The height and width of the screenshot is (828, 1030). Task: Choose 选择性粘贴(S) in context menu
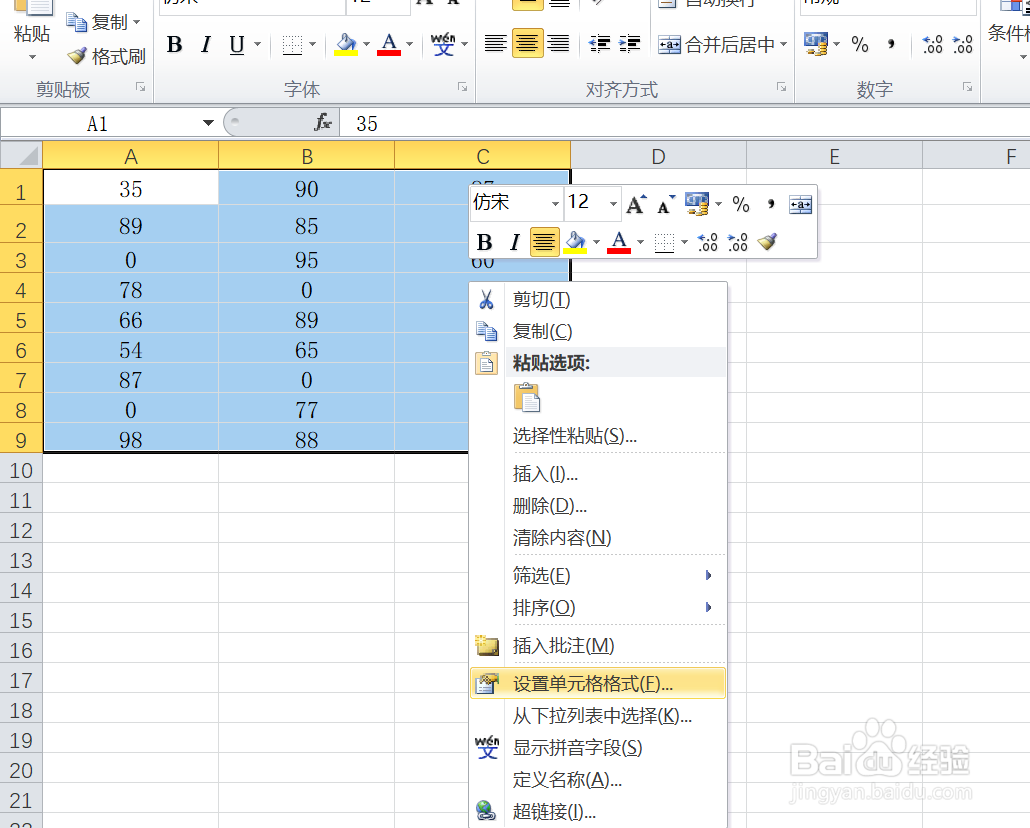click(598, 435)
